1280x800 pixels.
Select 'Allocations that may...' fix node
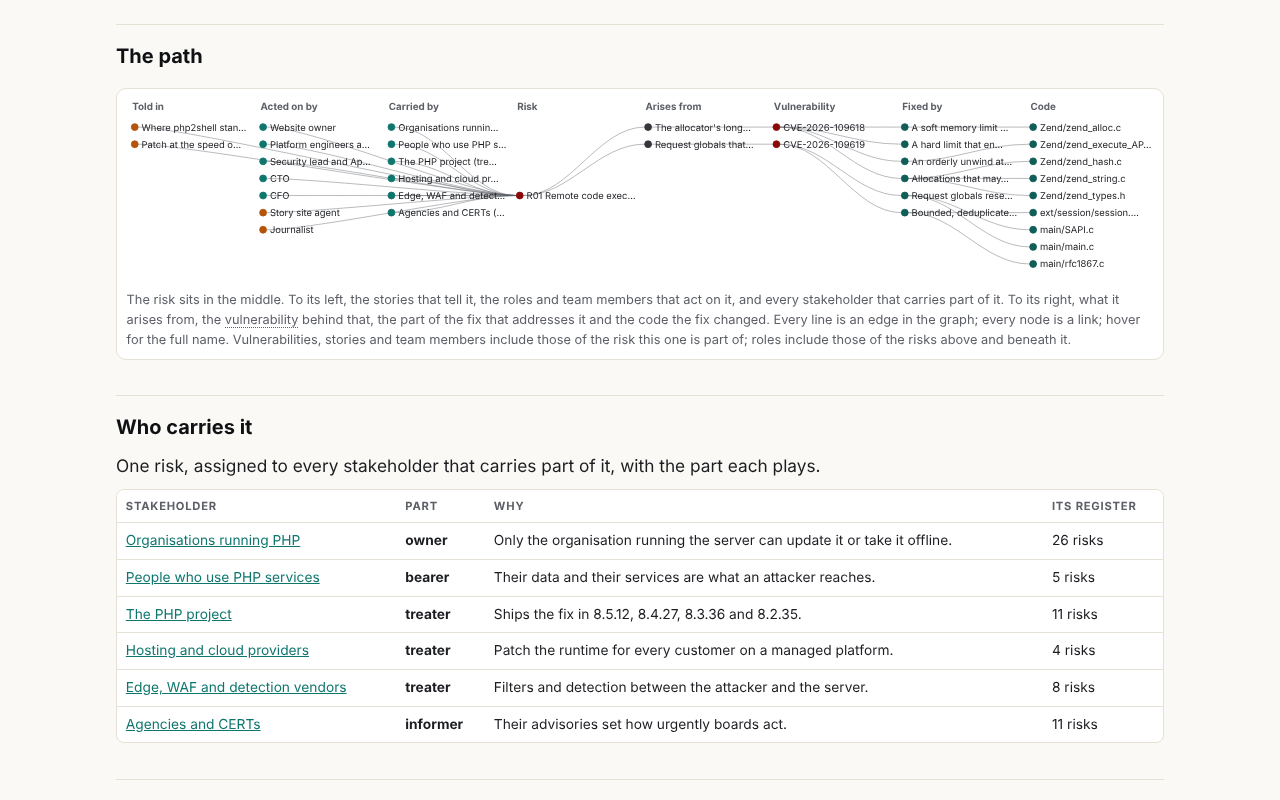tap(955, 179)
